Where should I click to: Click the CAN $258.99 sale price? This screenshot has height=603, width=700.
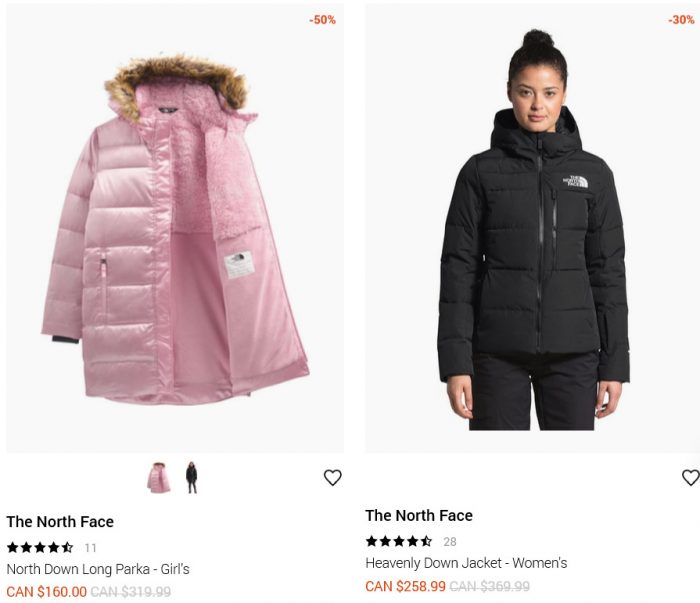point(405,586)
